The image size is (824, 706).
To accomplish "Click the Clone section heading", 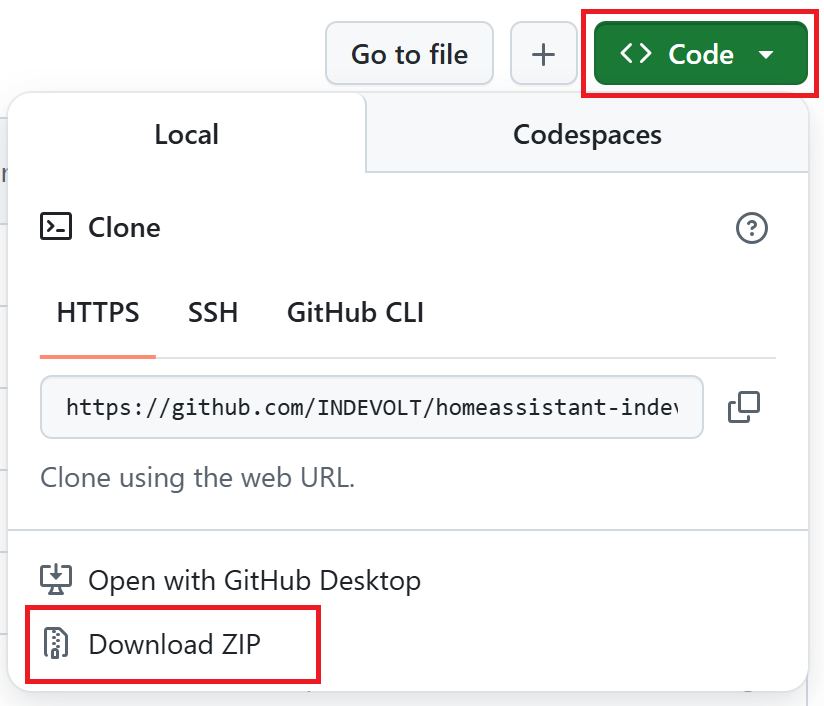I will click(124, 228).
